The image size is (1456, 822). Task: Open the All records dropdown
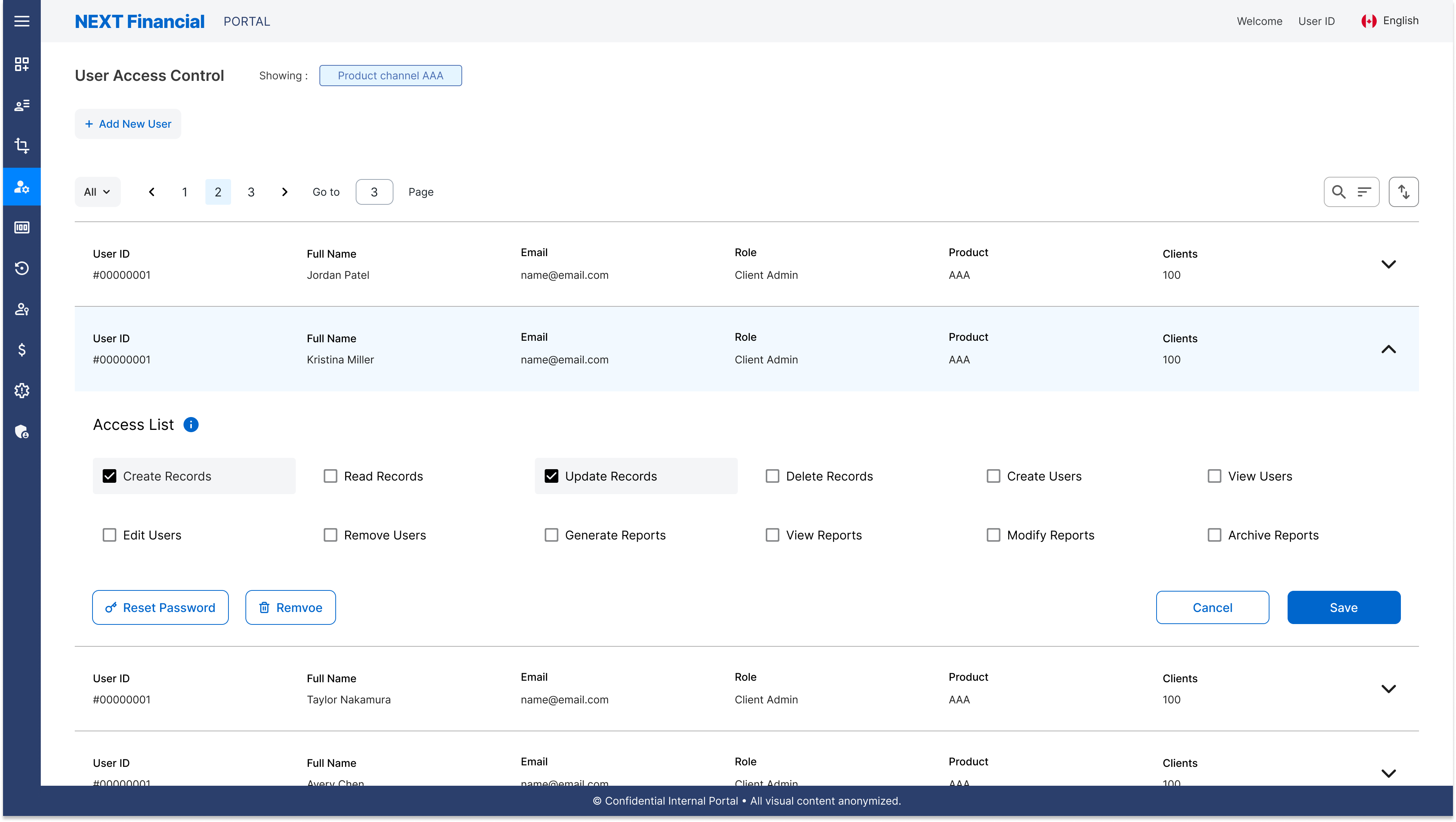point(97,192)
